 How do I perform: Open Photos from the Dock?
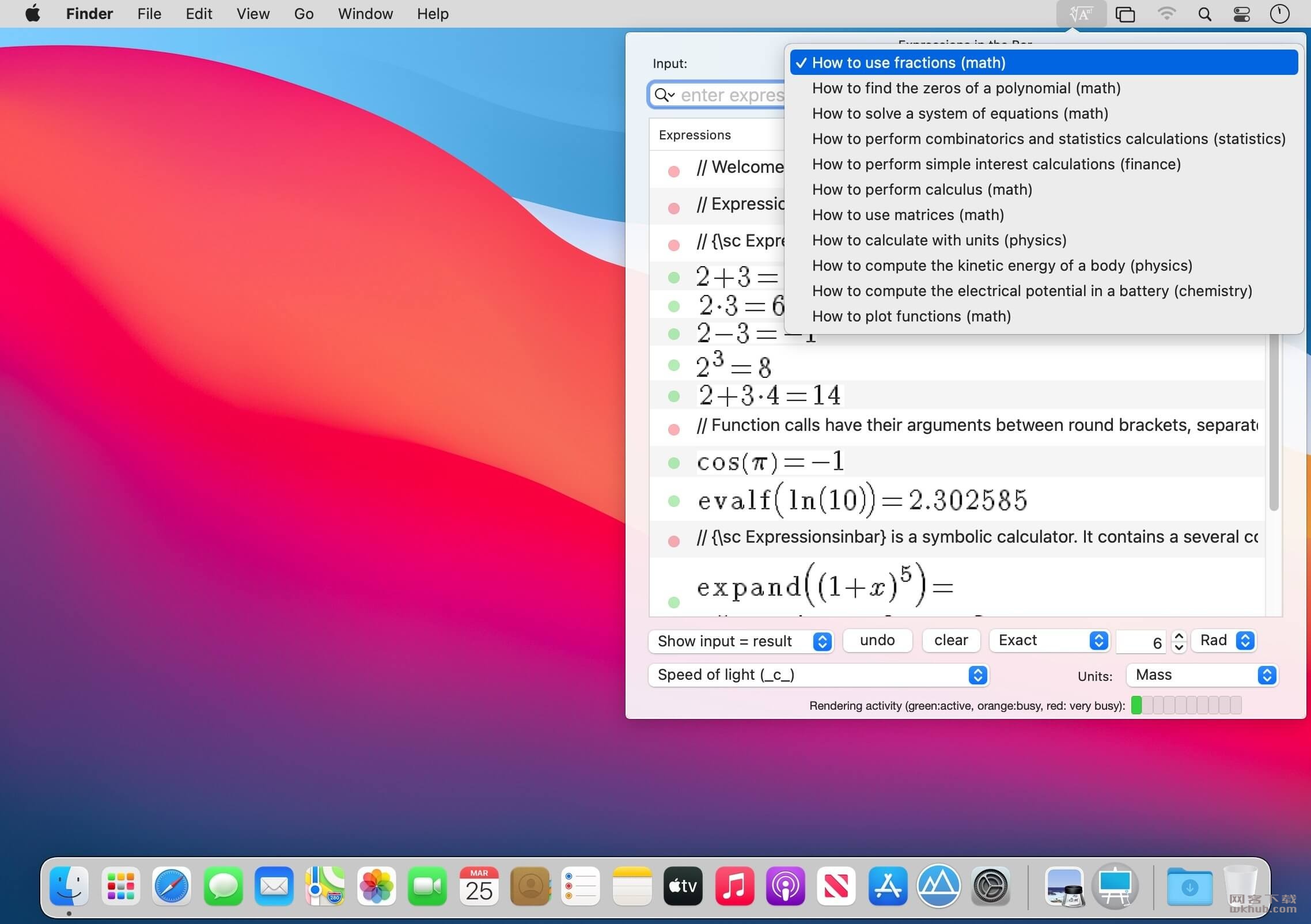(x=376, y=885)
